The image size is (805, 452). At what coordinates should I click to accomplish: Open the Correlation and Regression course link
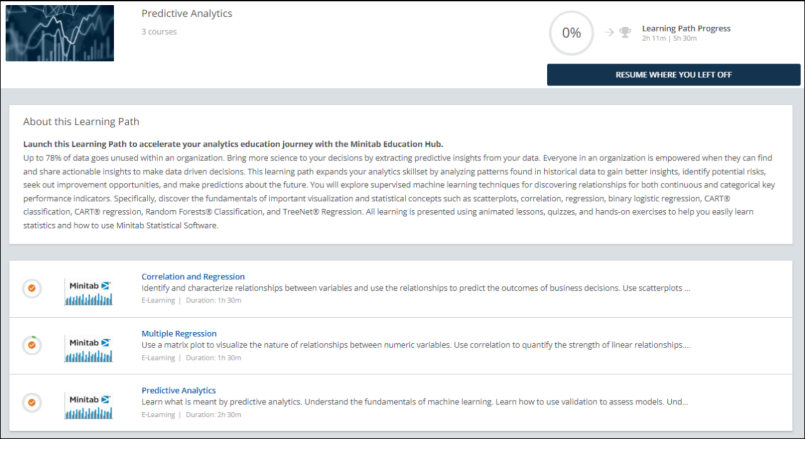[193, 276]
